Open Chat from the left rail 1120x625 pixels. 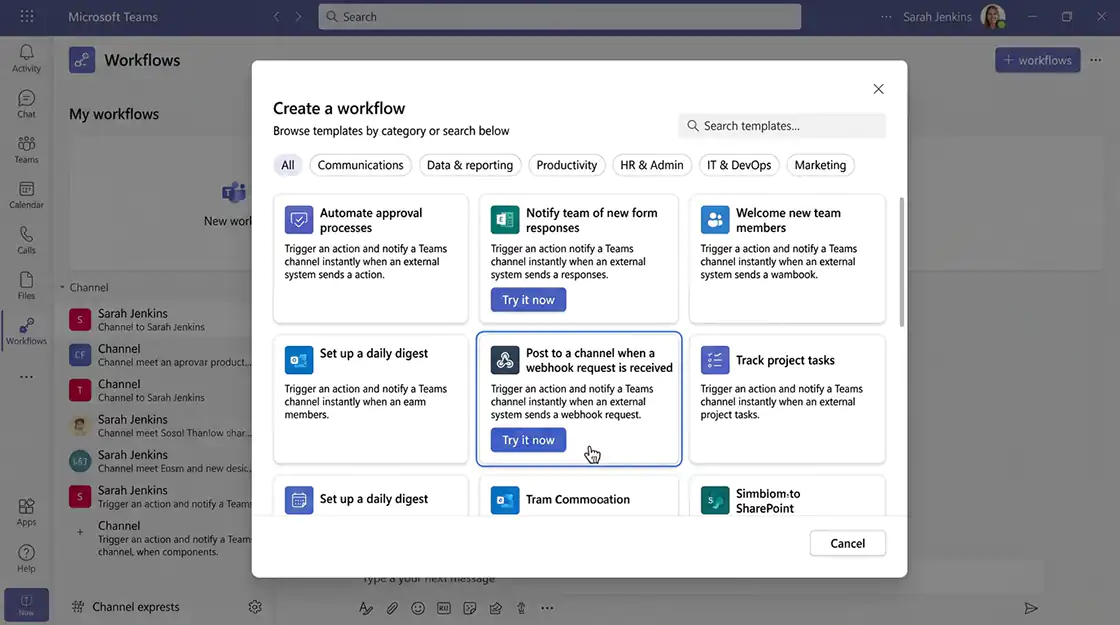(x=26, y=104)
